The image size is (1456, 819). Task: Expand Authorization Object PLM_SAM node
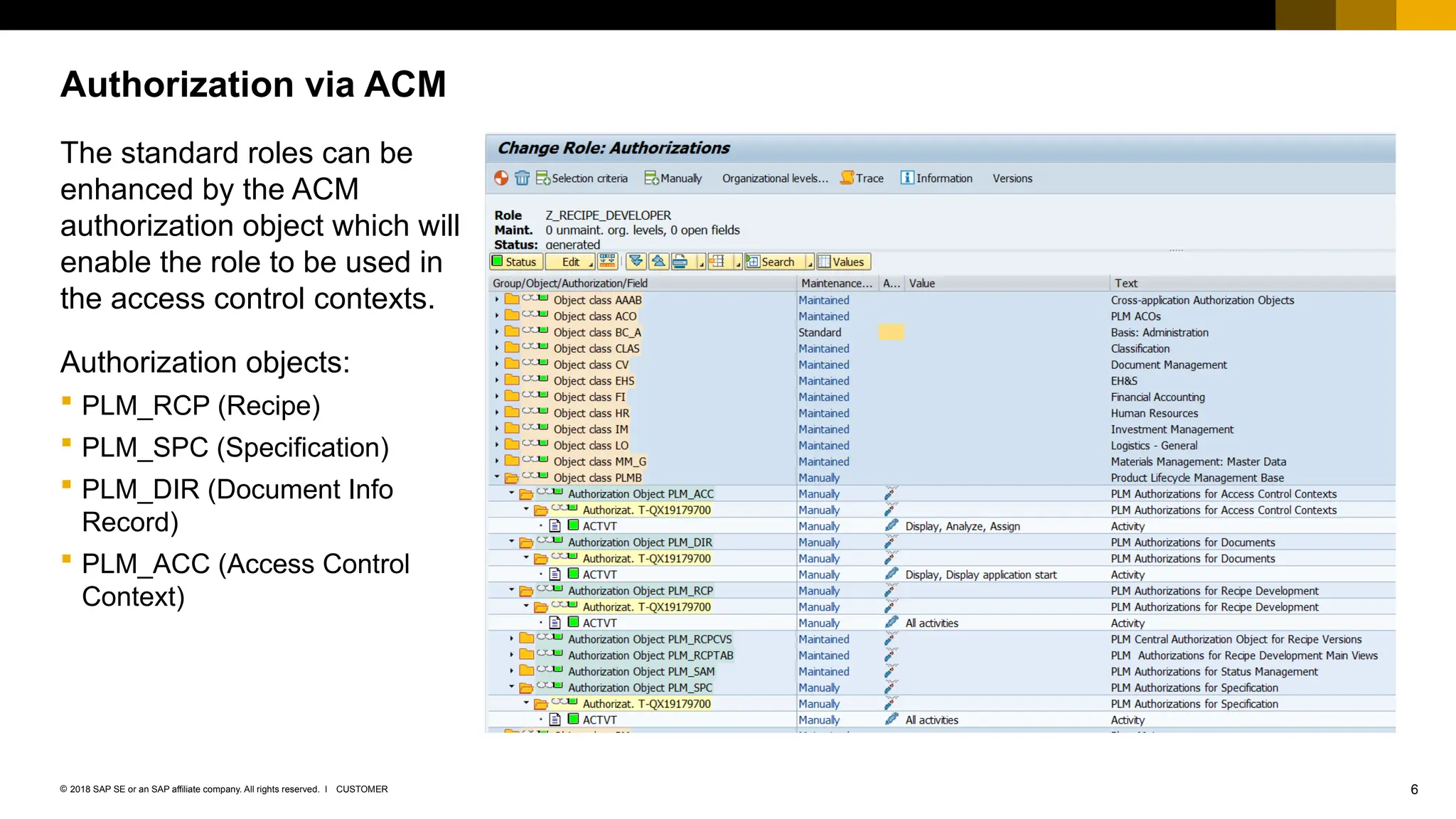(511, 670)
